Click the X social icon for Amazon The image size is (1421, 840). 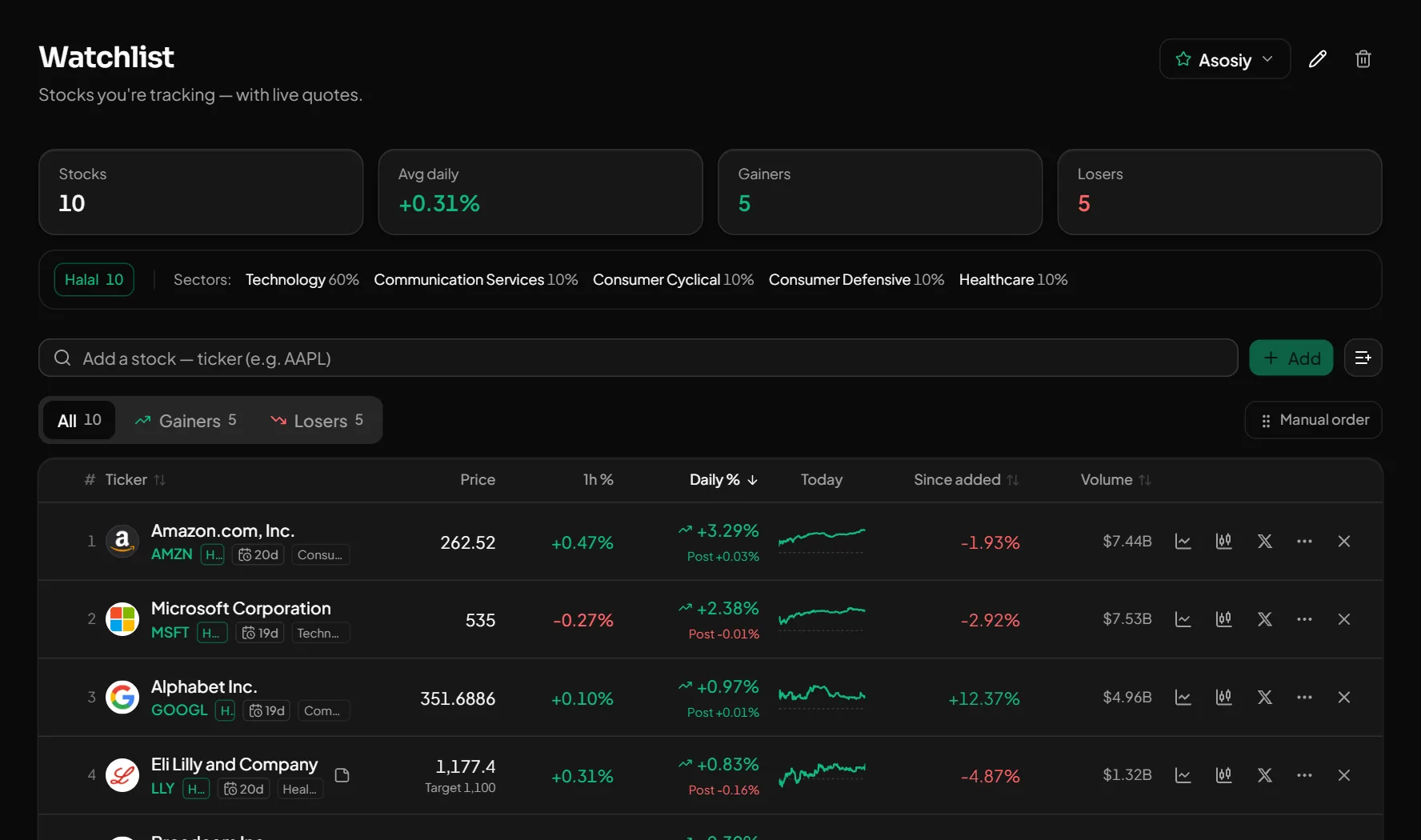click(x=1265, y=542)
